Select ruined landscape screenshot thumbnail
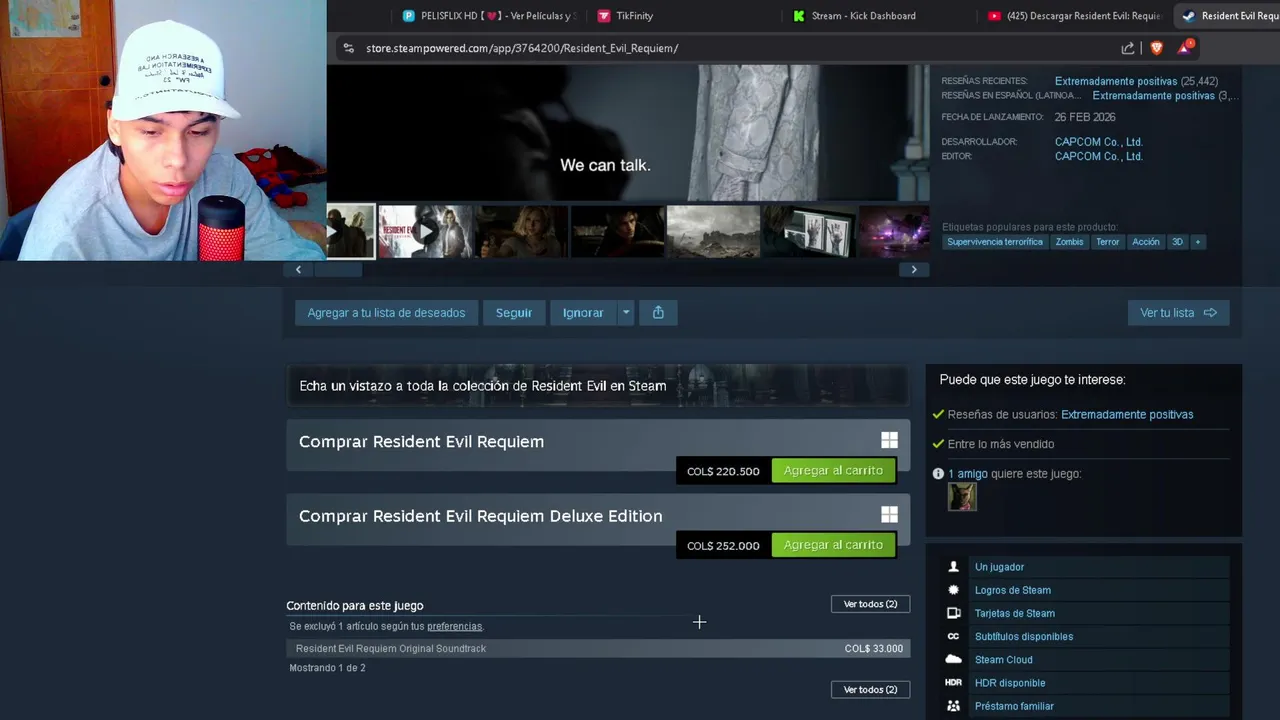This screenshot has height=720, width=1280. 713,231
